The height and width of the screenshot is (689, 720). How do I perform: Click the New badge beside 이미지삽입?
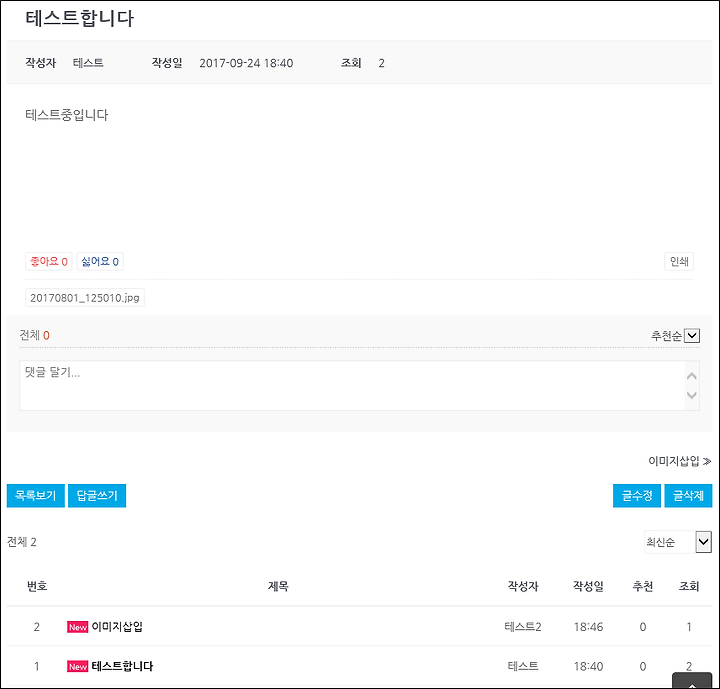point(78,627)
